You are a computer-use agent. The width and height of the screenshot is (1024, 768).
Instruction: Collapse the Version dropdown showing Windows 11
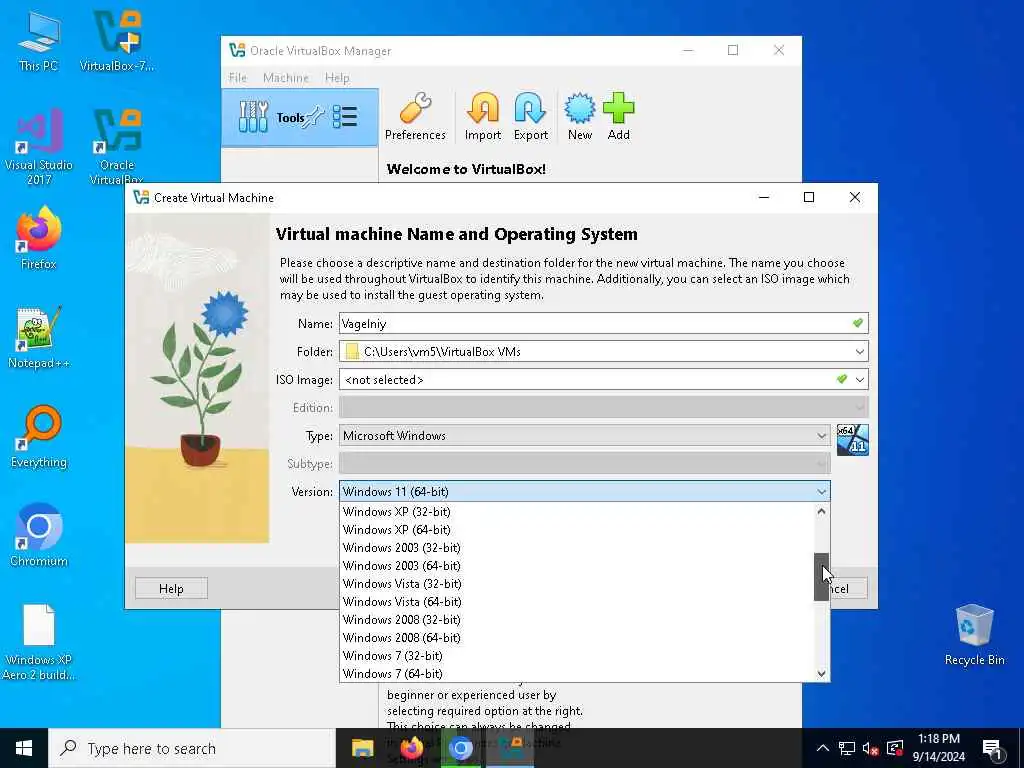pyautogui.click(x=584, y=491)
